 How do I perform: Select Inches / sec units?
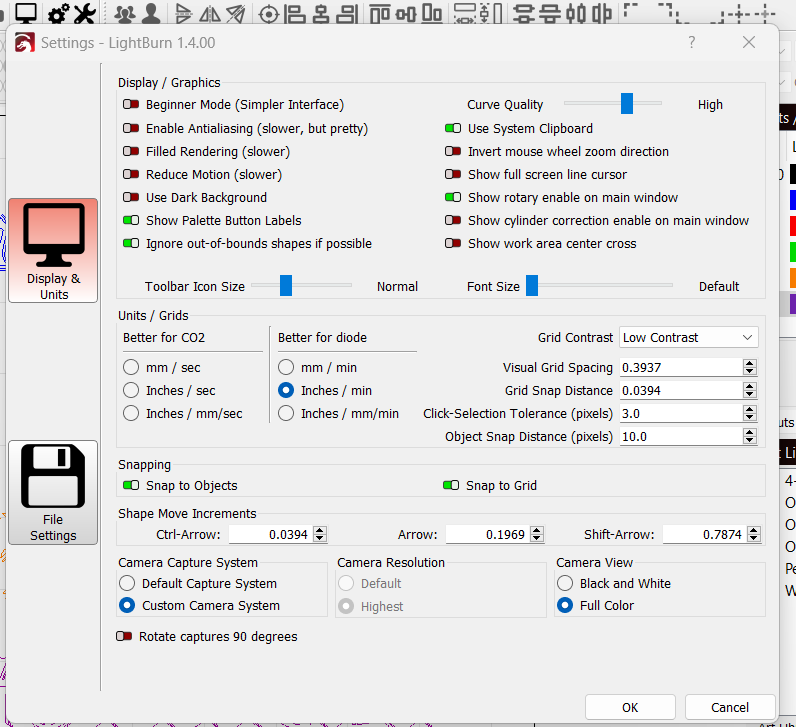click(x=131, y=390)
